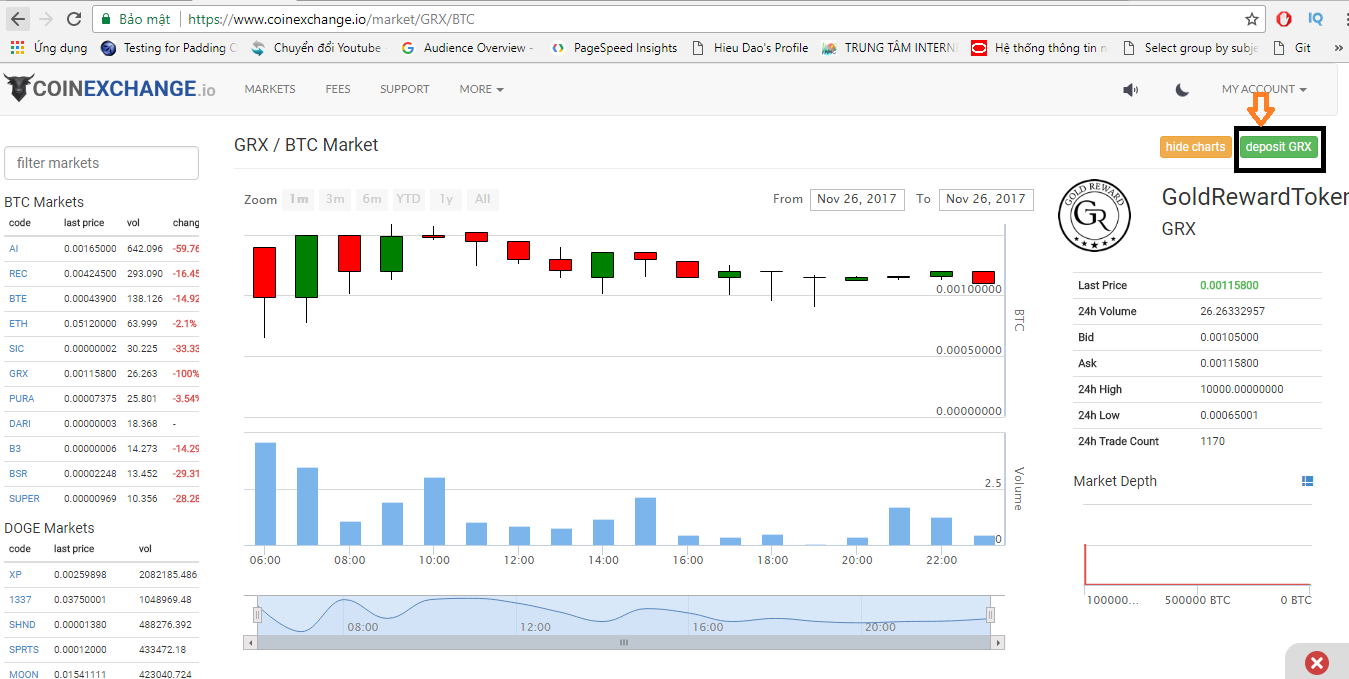Click the Market Depth list view icon

point(1306,482)
